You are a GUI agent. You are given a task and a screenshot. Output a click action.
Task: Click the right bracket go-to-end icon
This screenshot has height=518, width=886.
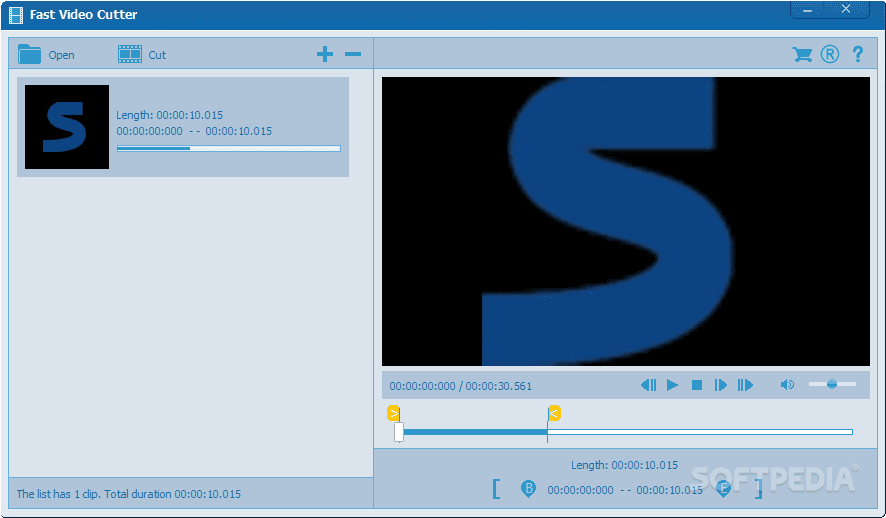click(x=758, y=489)
